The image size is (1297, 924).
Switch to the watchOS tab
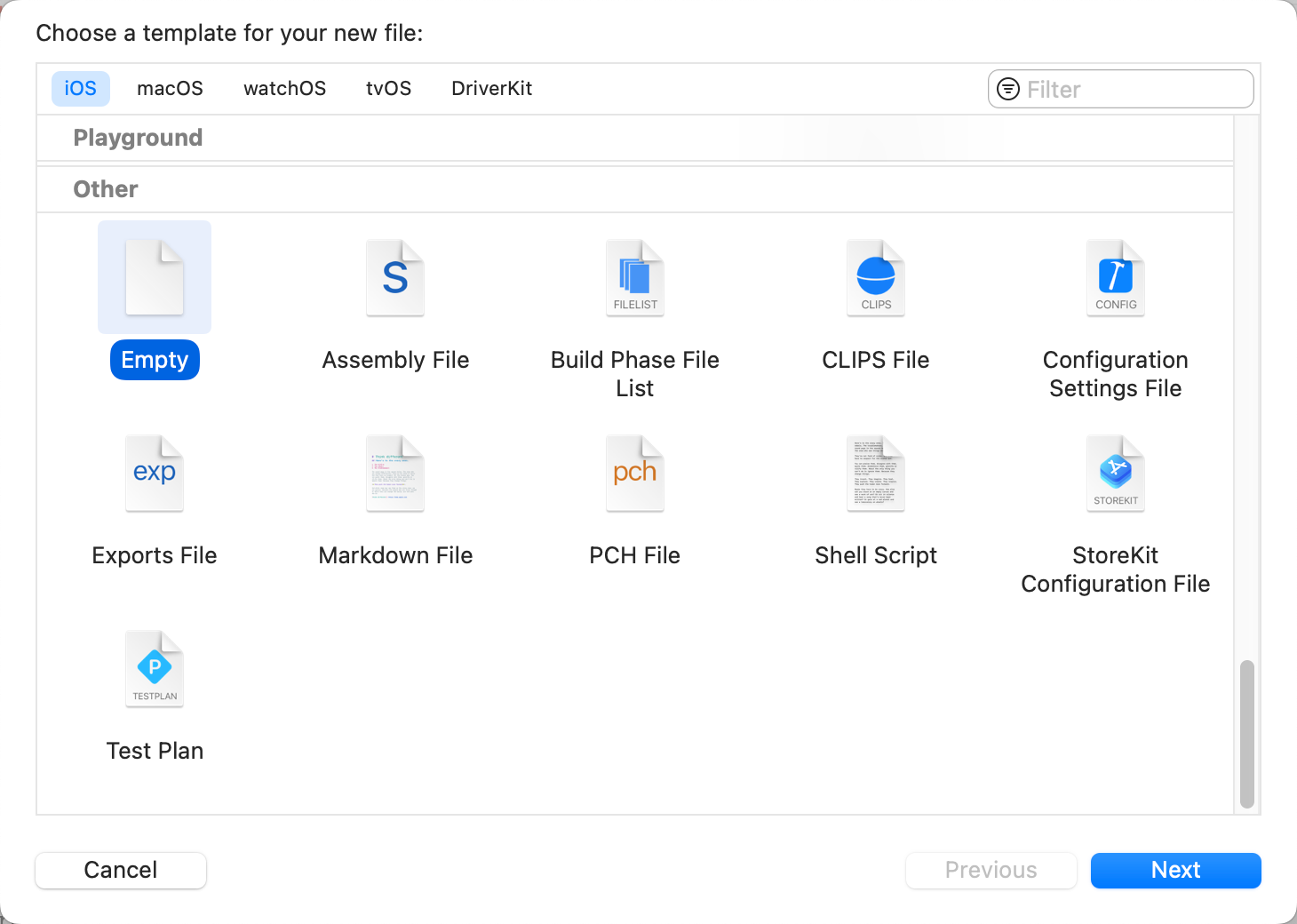(x=284, y=88)
